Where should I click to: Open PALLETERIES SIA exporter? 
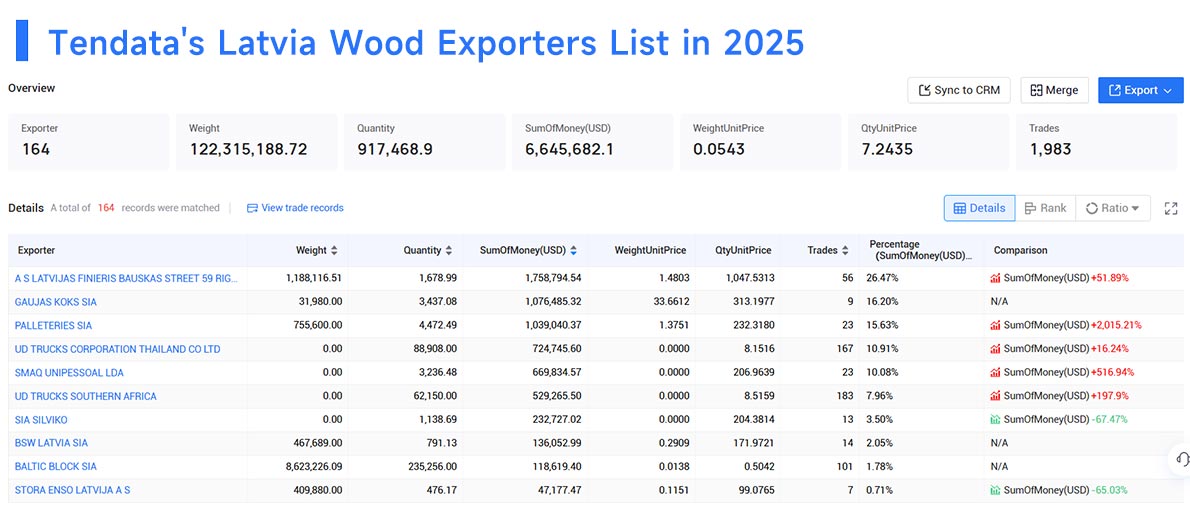[53, 325]
